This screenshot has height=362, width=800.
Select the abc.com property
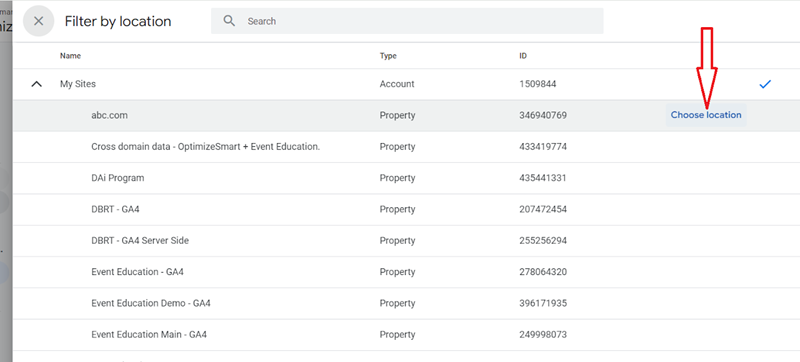(x=110, y=115)
